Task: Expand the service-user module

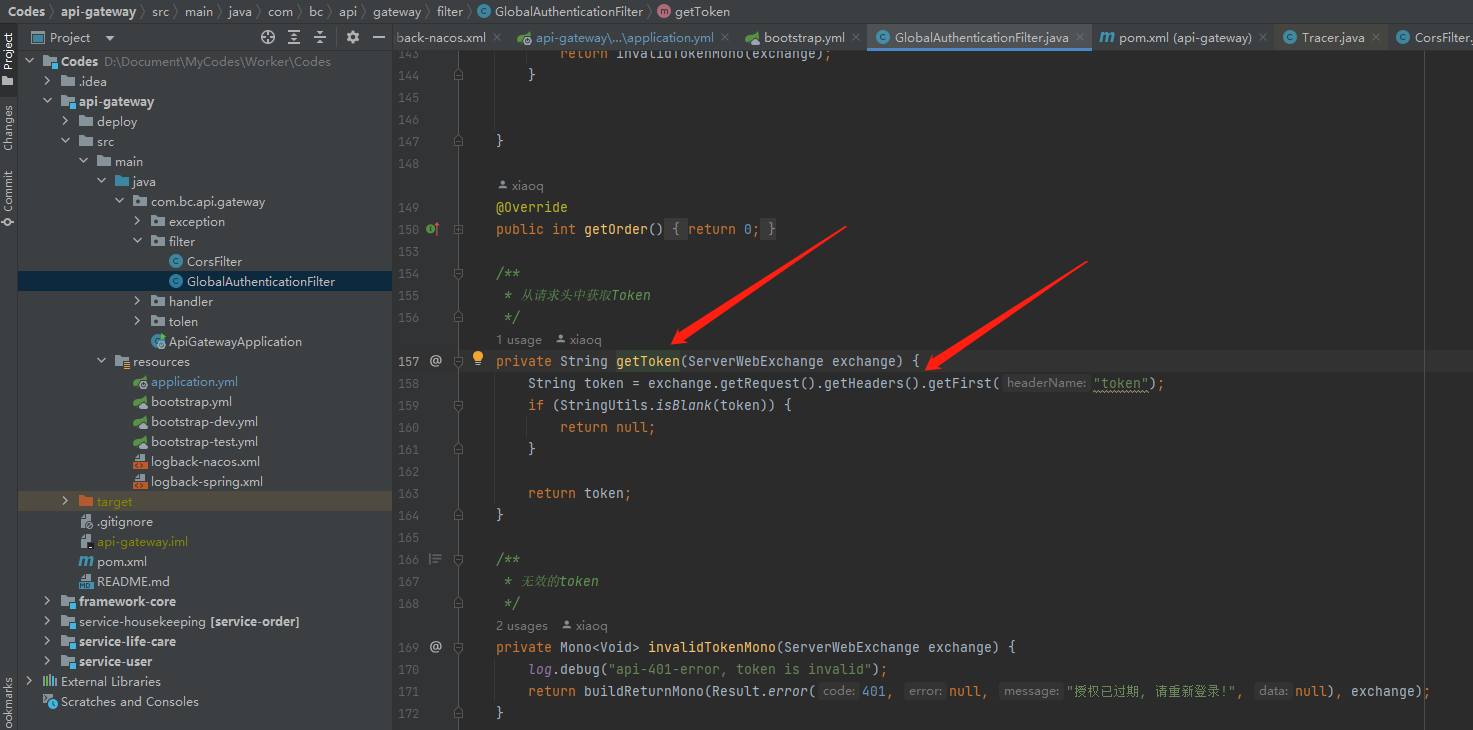Action: pyautogui.click(x=47, y=661)
